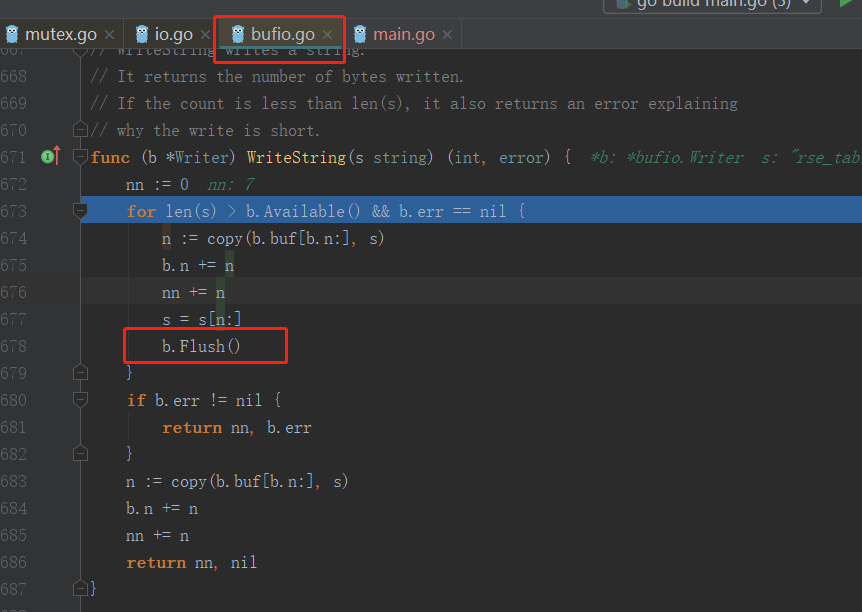The image size is (862, 612).
Task: Click the '*b: *bufio.Writer' inline debug hint
Action: 667,157
